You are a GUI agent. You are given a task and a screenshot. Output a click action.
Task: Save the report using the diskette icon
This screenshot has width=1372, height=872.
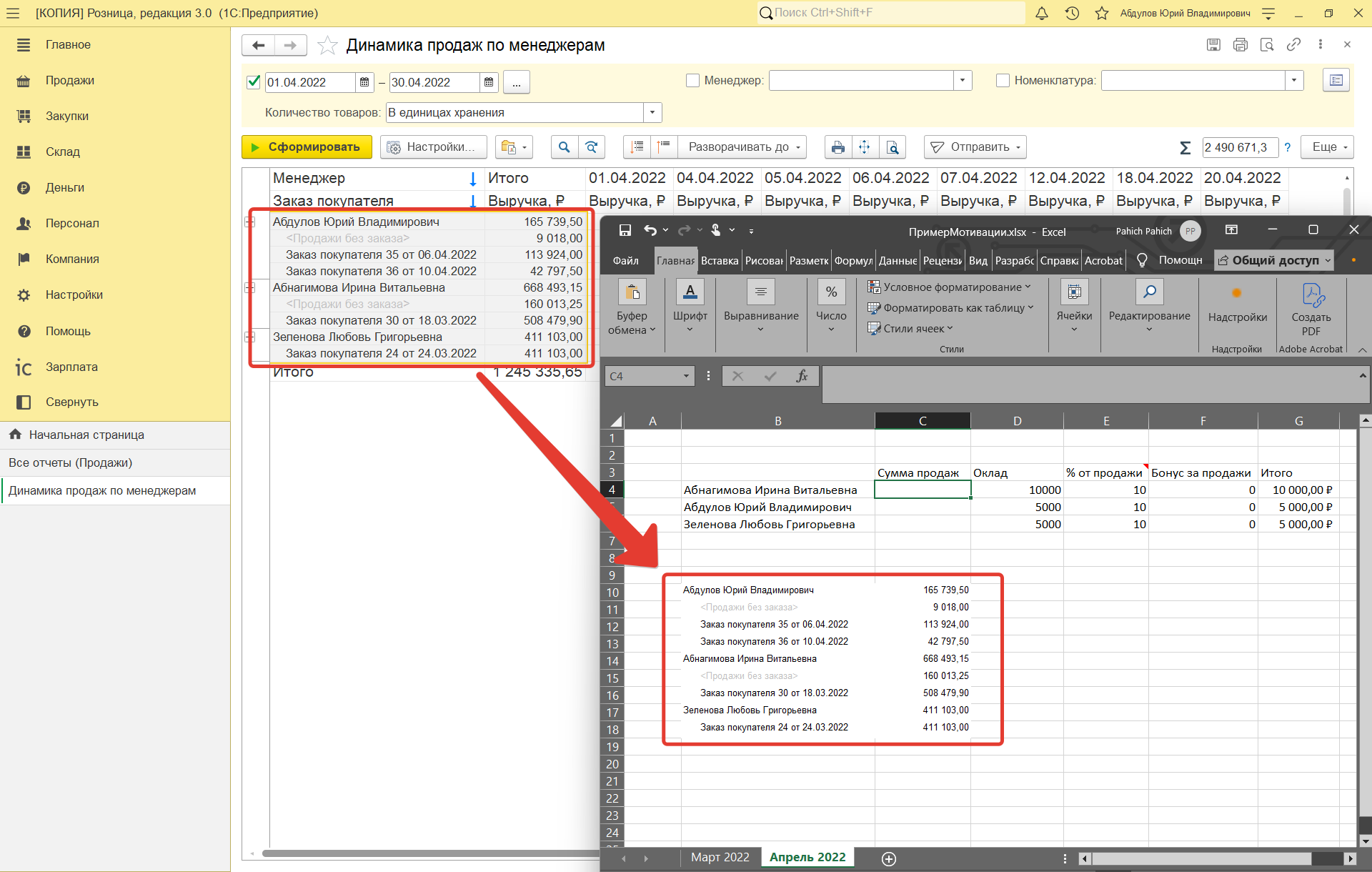tap(1213, 45)
